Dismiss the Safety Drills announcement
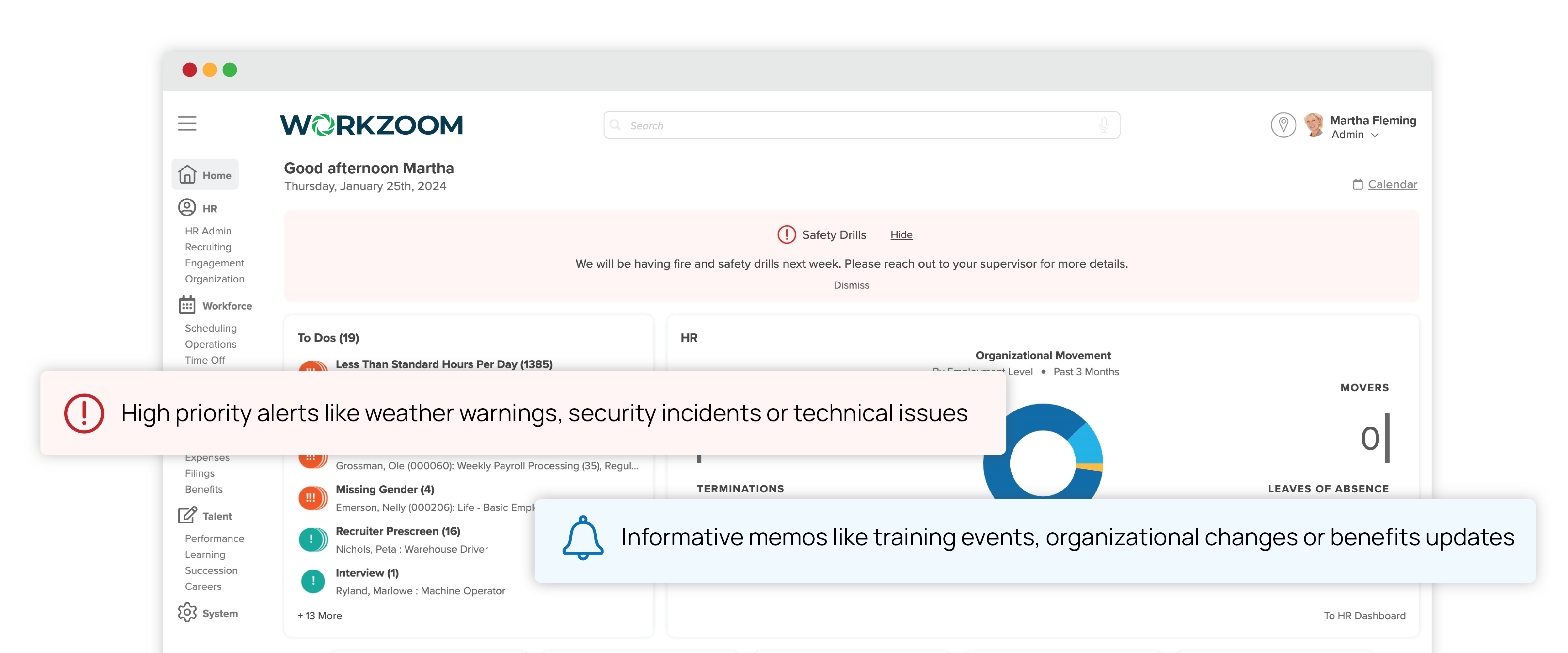The width and height of the screenshot is (1568, 653). click(851, 285)
